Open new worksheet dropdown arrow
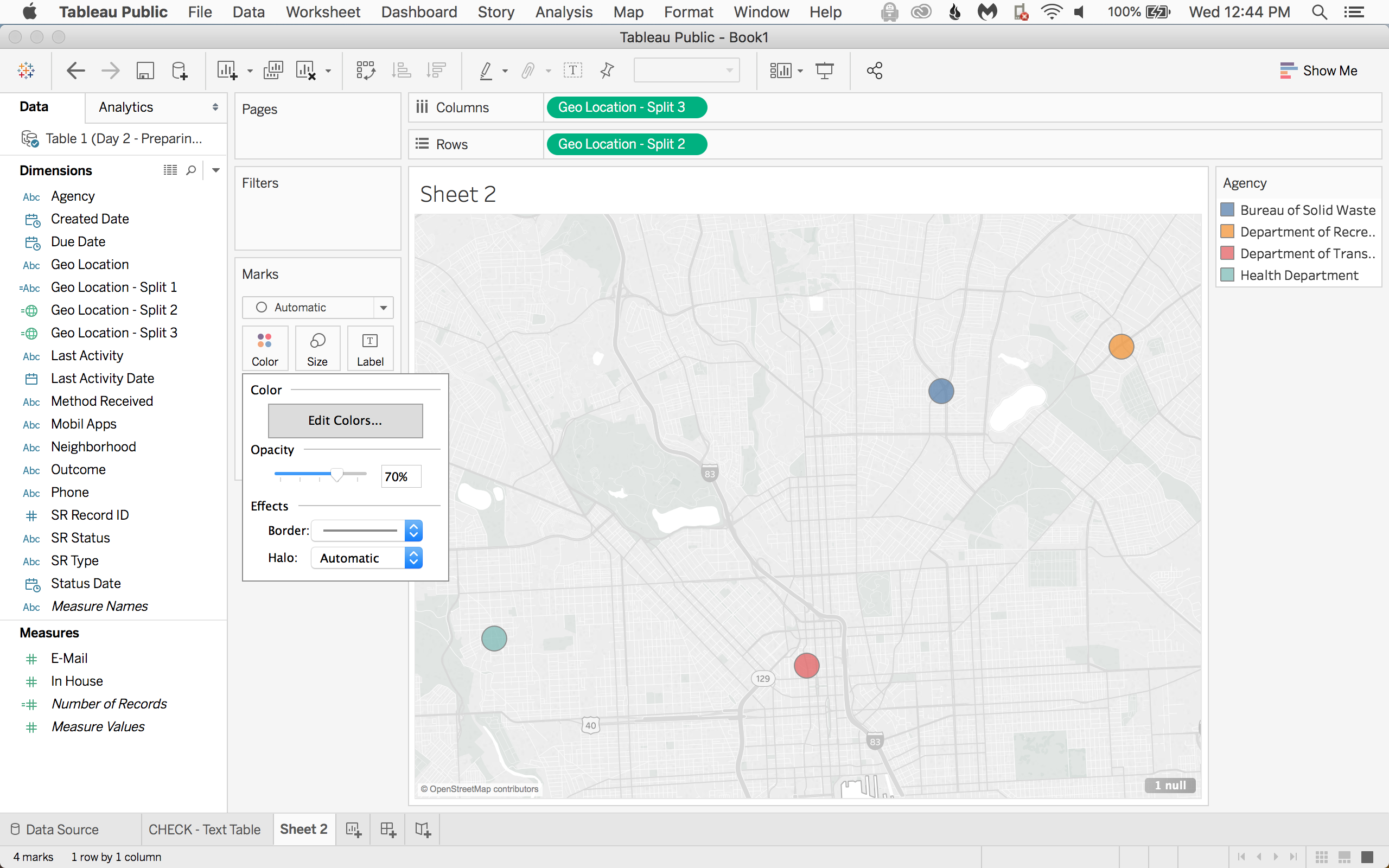The width and height of the screenshot is (1389, 868). [x=250, y=71]
